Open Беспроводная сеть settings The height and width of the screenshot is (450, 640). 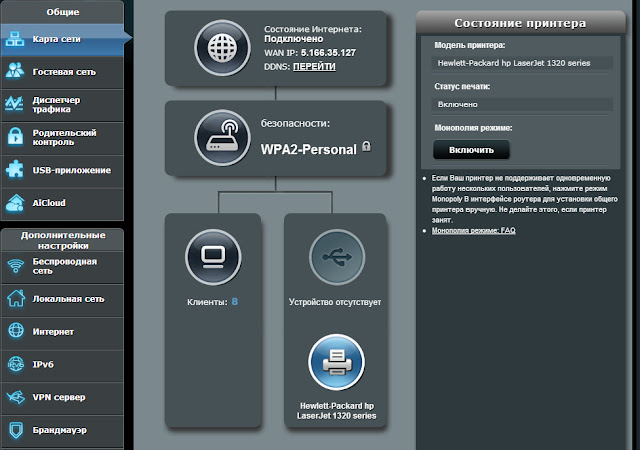point(62,267)
